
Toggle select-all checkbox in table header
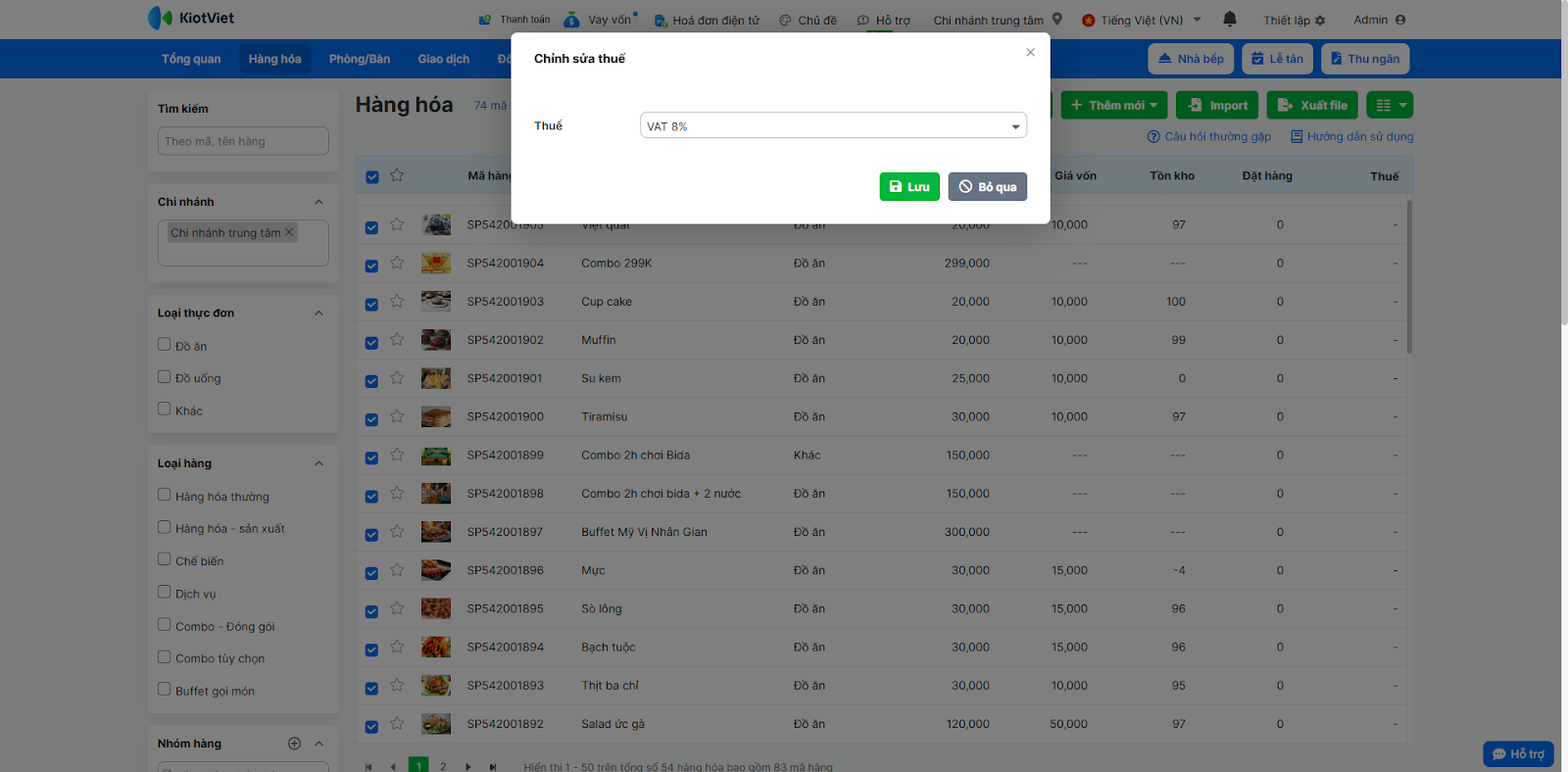click(x=372, y=177)
